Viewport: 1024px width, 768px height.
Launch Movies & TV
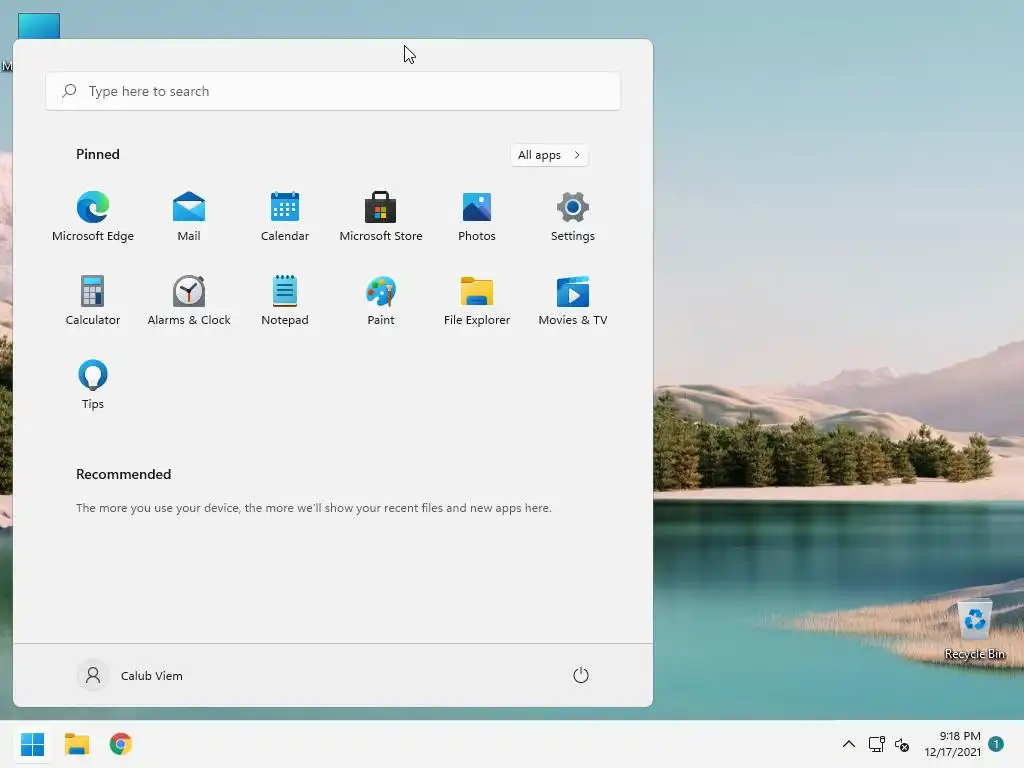(x=573, y=300)
